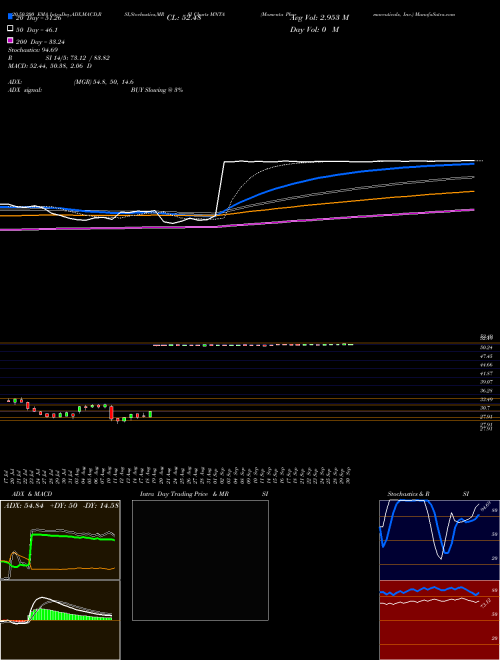
Task: Click the 73.12 RSI value label
Action: pyautogui.click(x=485, y=603)
